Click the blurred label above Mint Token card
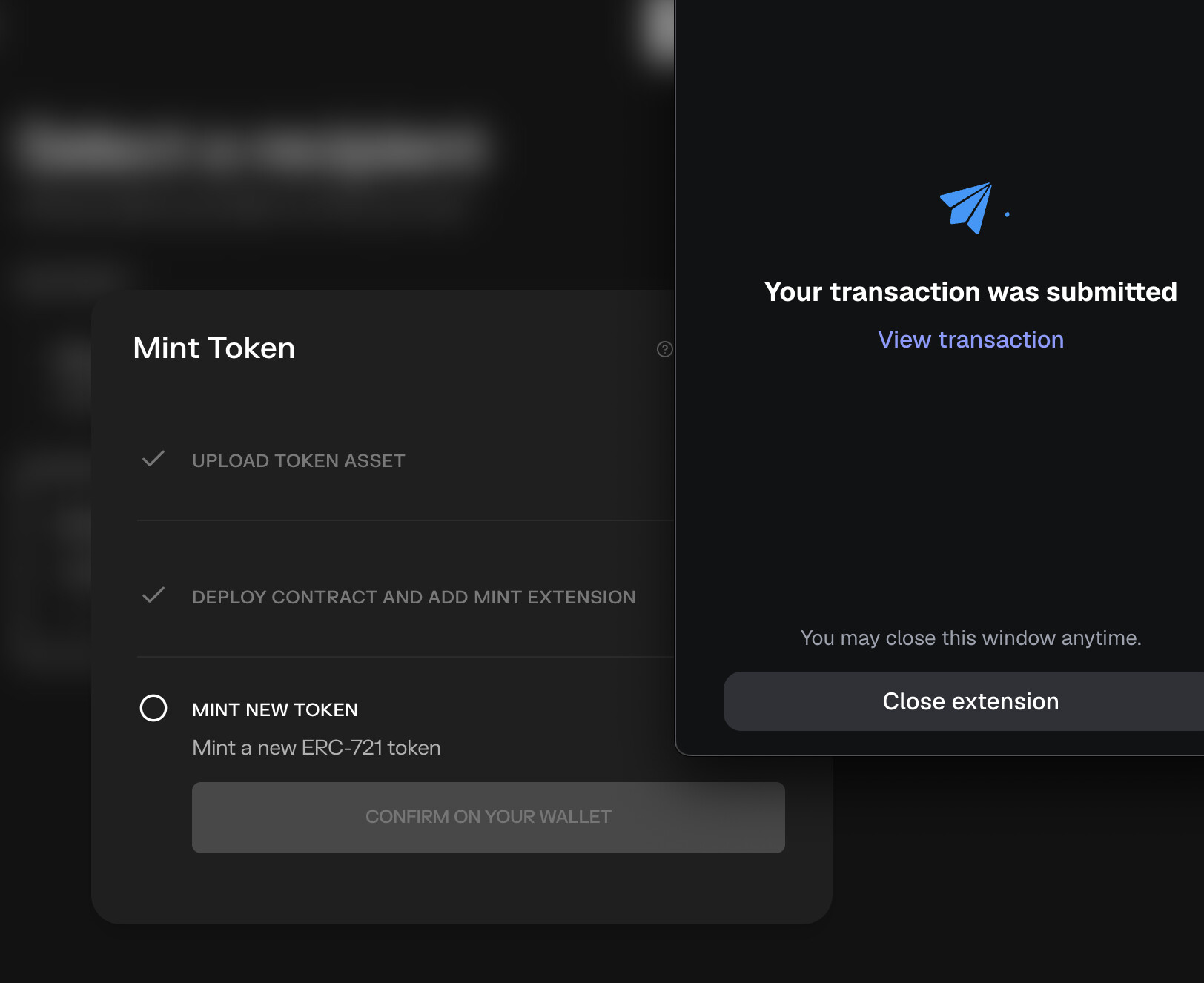 pos(67,278)
